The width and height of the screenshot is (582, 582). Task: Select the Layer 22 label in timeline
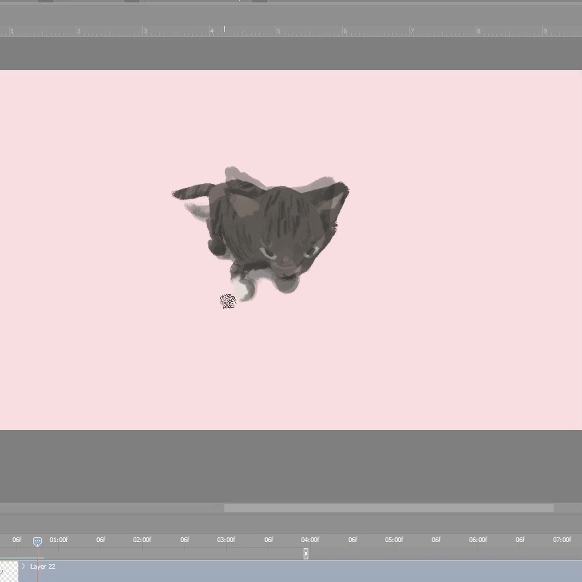[x=43, y=566]
